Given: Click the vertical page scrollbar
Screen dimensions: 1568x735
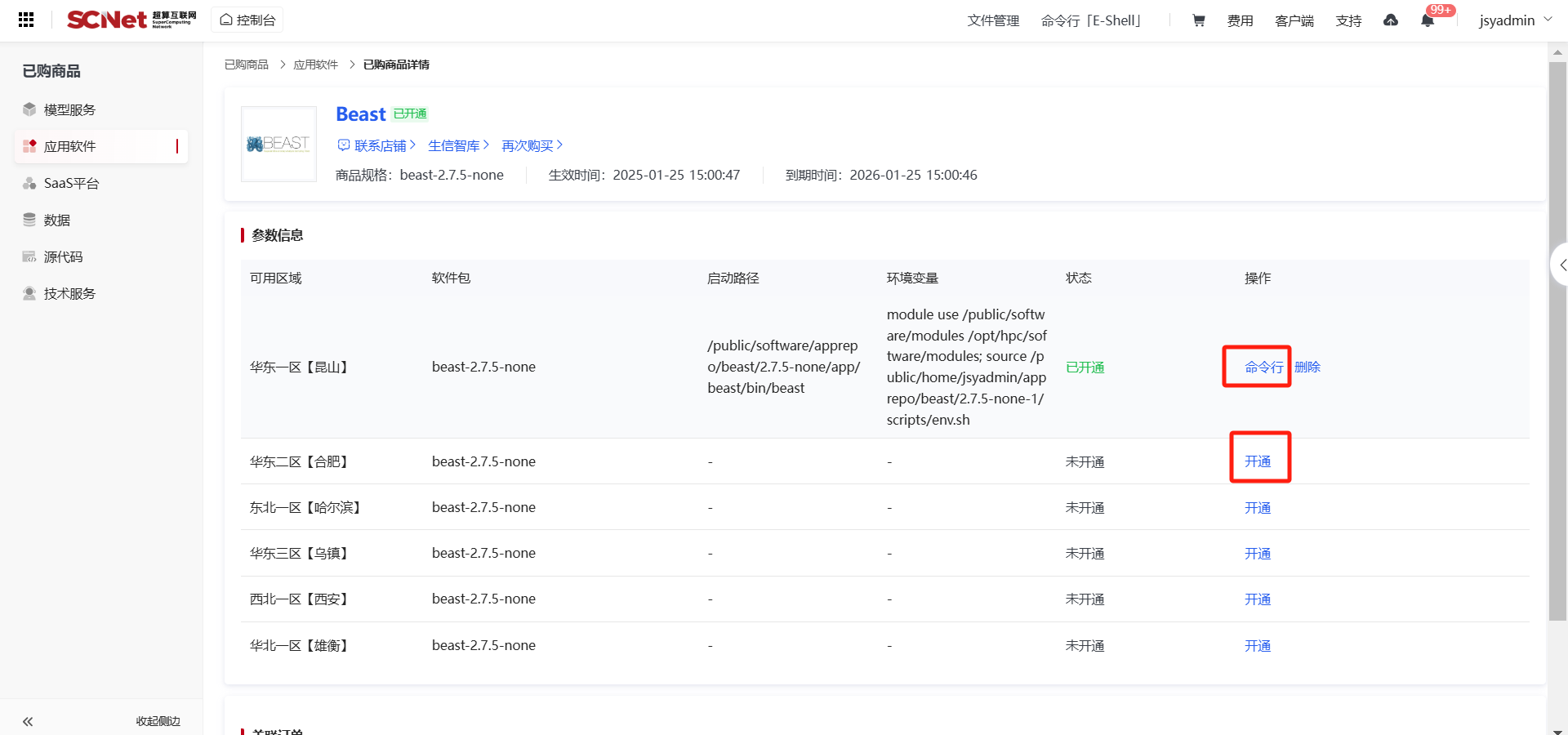Looking at the screenshot, I should click(1557, 343).
